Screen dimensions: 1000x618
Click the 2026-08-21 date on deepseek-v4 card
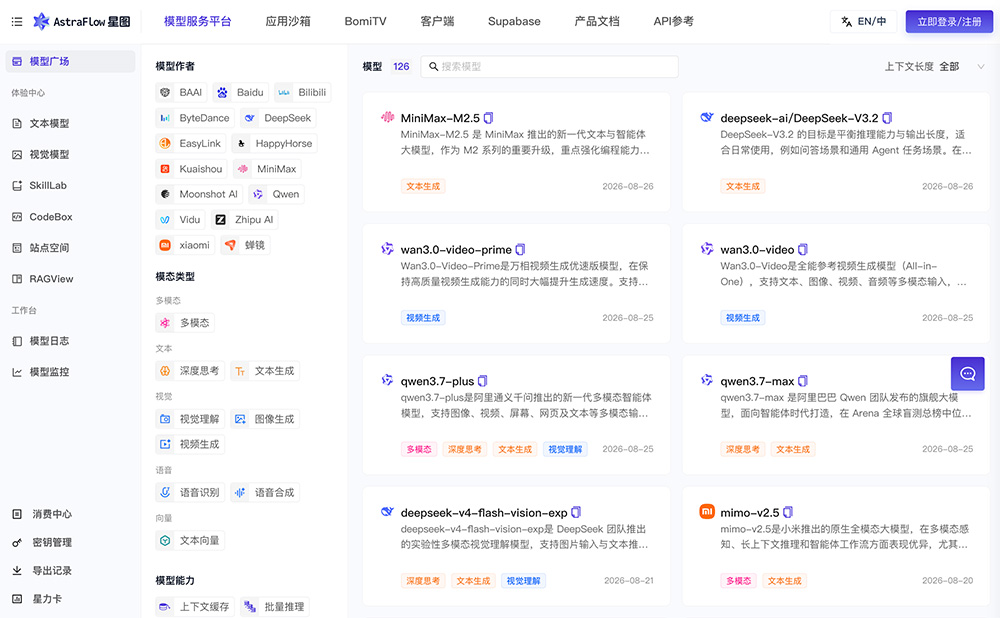click(628, 580)
